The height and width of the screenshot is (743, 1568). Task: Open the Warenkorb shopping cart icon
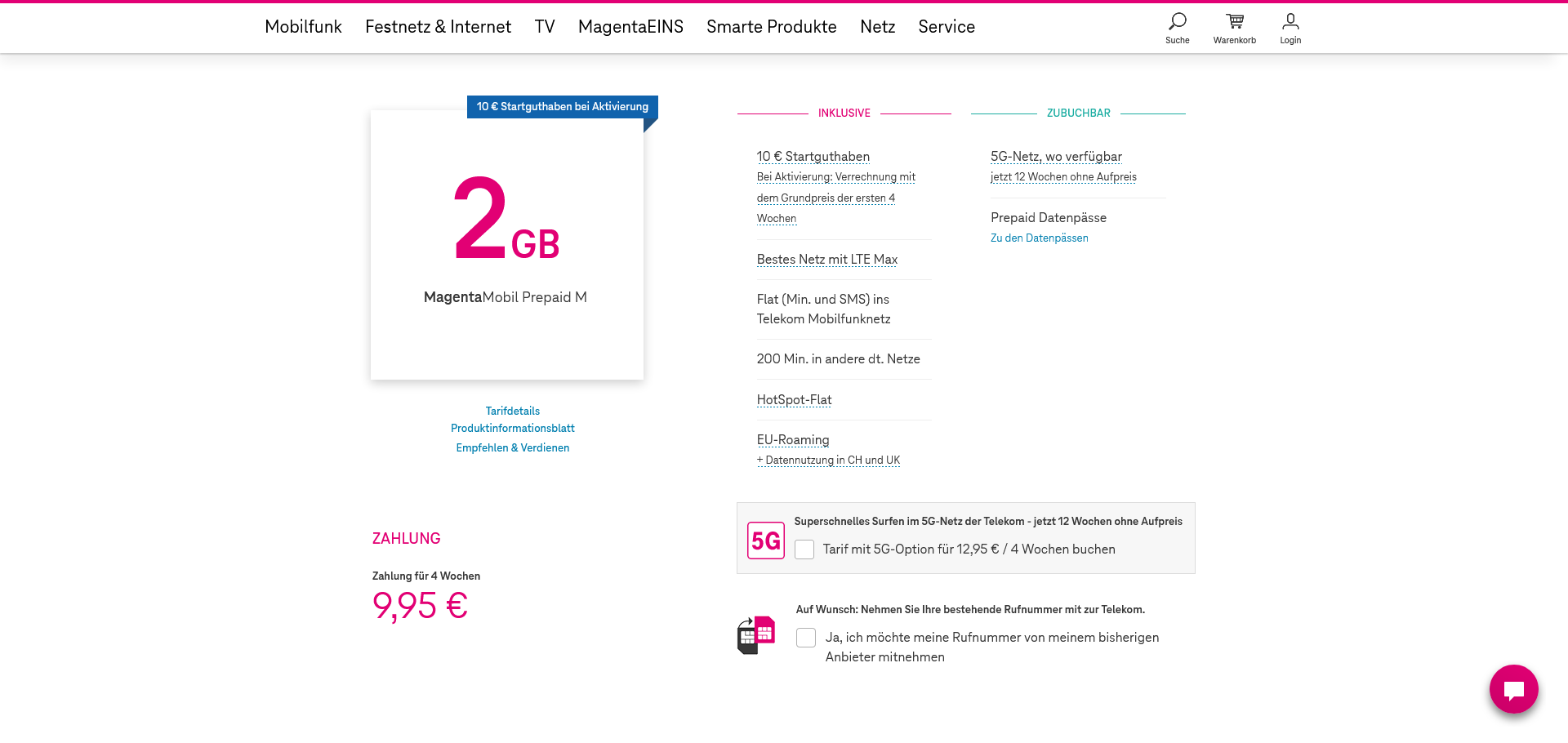point(1235,21)
